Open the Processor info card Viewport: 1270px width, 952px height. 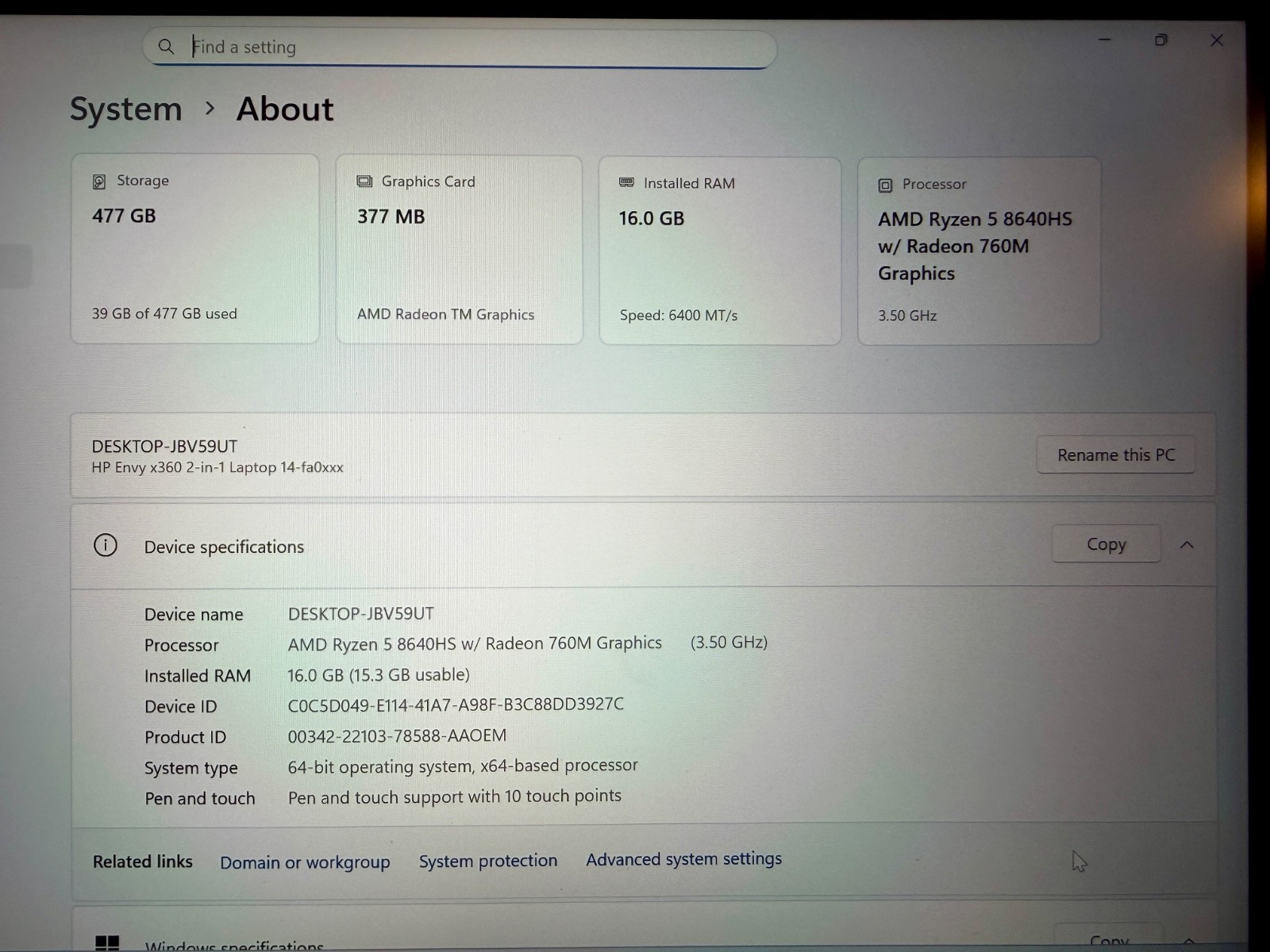(979, 251)
